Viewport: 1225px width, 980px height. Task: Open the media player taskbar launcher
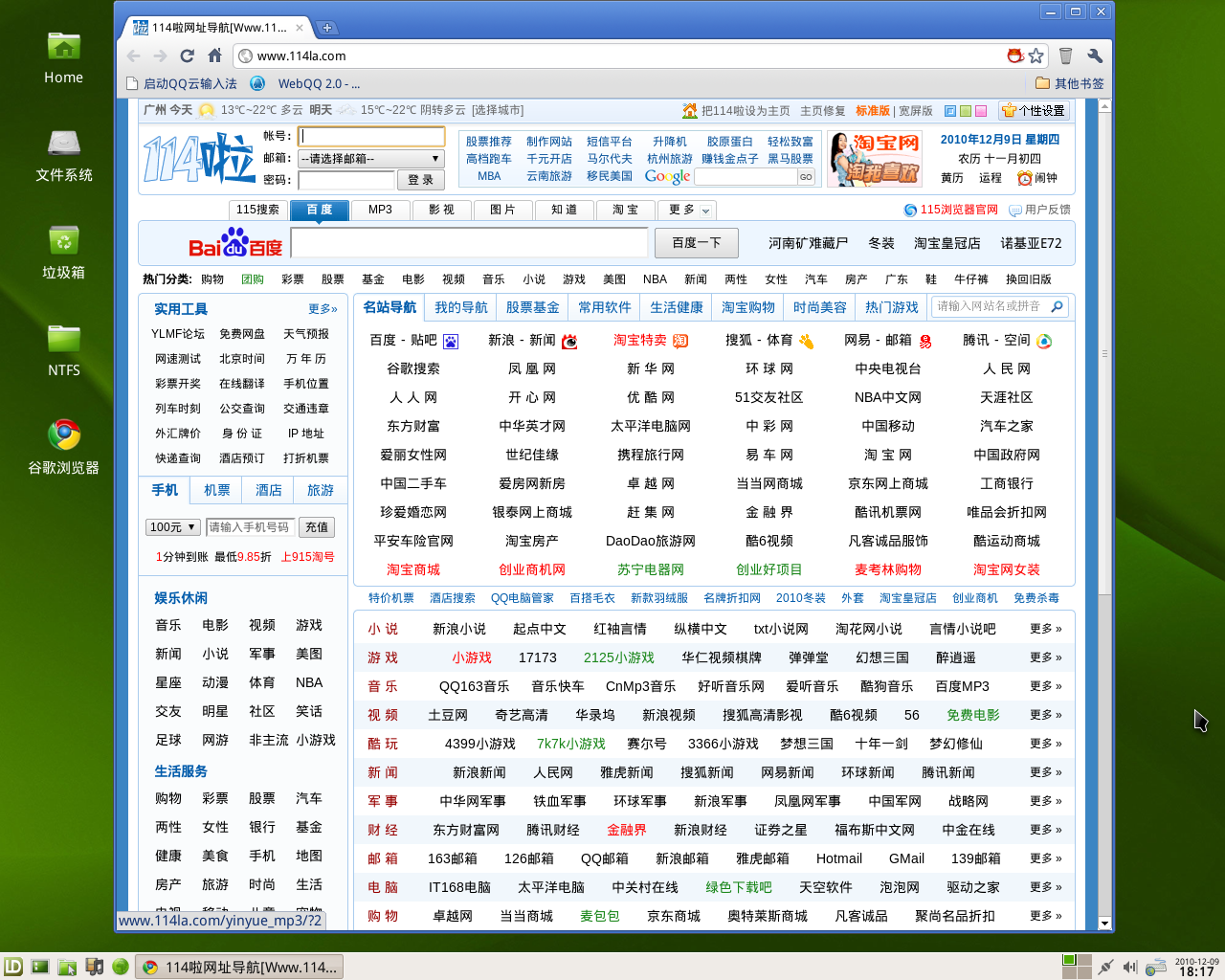[x=94, y=967]
